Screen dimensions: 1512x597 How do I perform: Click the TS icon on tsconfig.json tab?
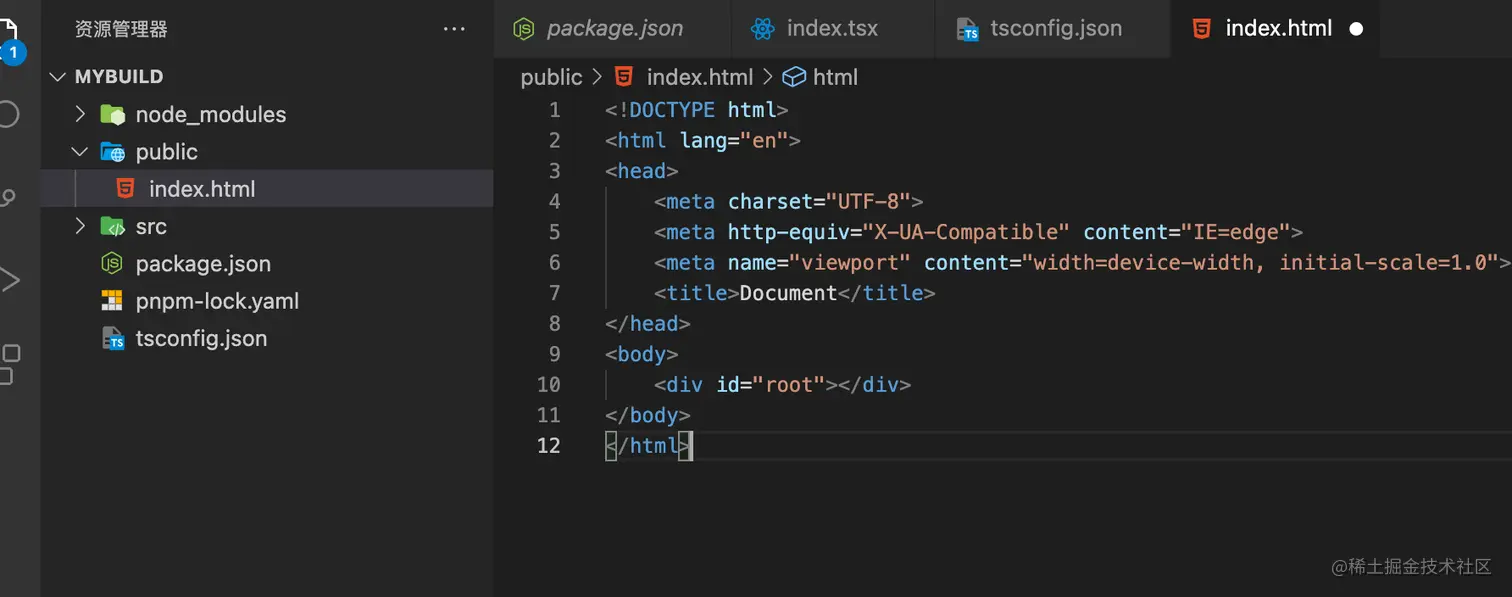[967, 30]
